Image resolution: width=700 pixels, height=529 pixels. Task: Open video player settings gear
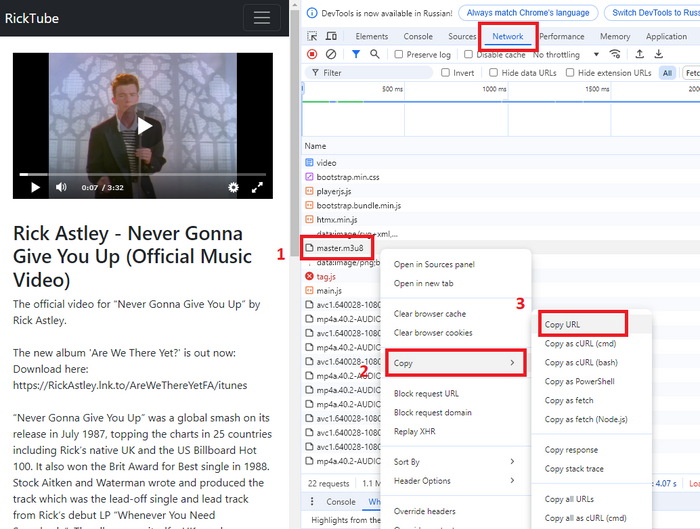(x=233, y=187)
